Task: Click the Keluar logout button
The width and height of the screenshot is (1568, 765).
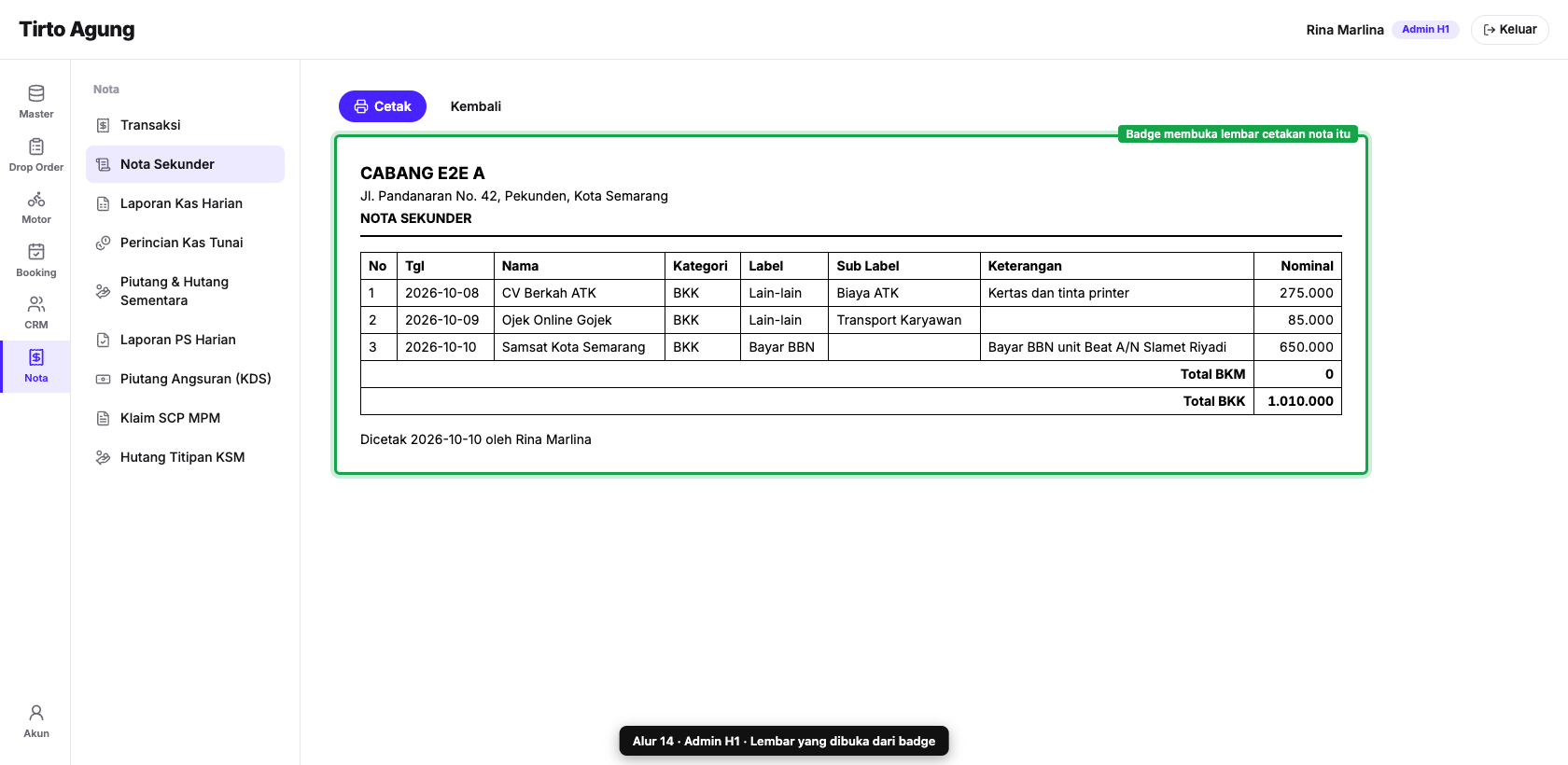Action: (1509, 30)
